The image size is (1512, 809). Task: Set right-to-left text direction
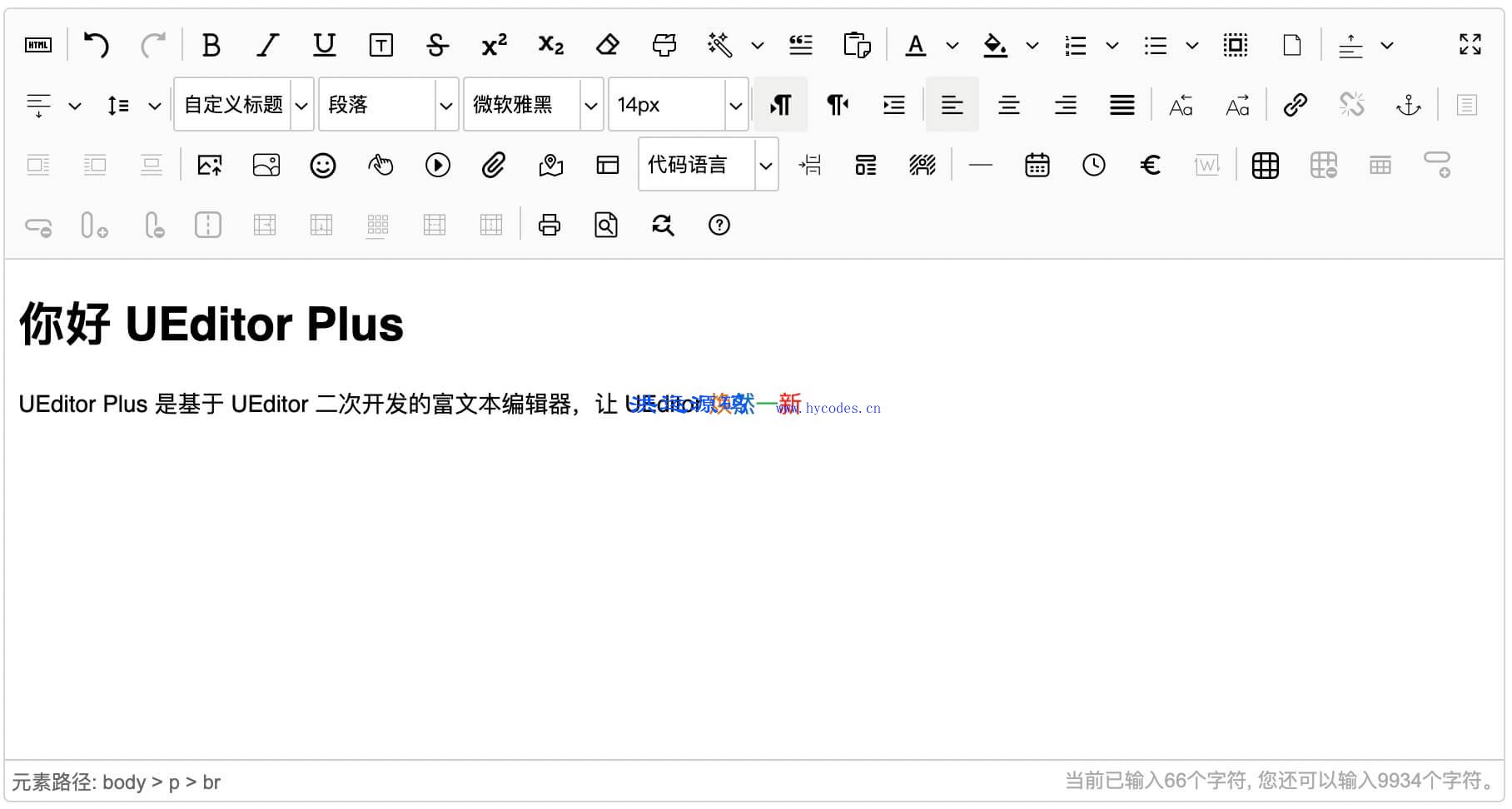[838, 105]
